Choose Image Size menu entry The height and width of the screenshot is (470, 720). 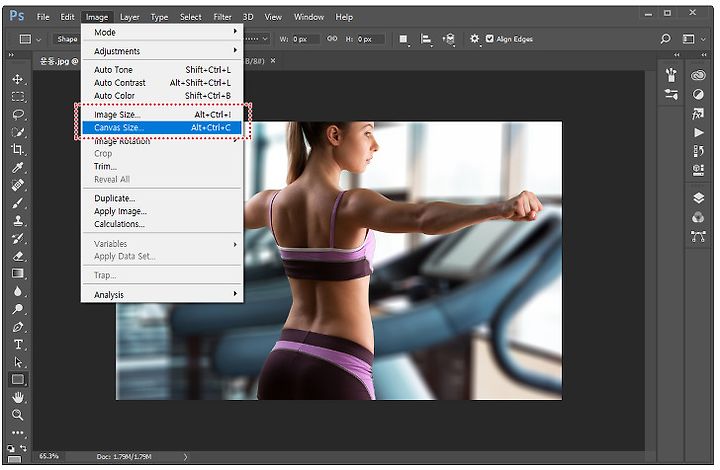click(x=162, y=115)
